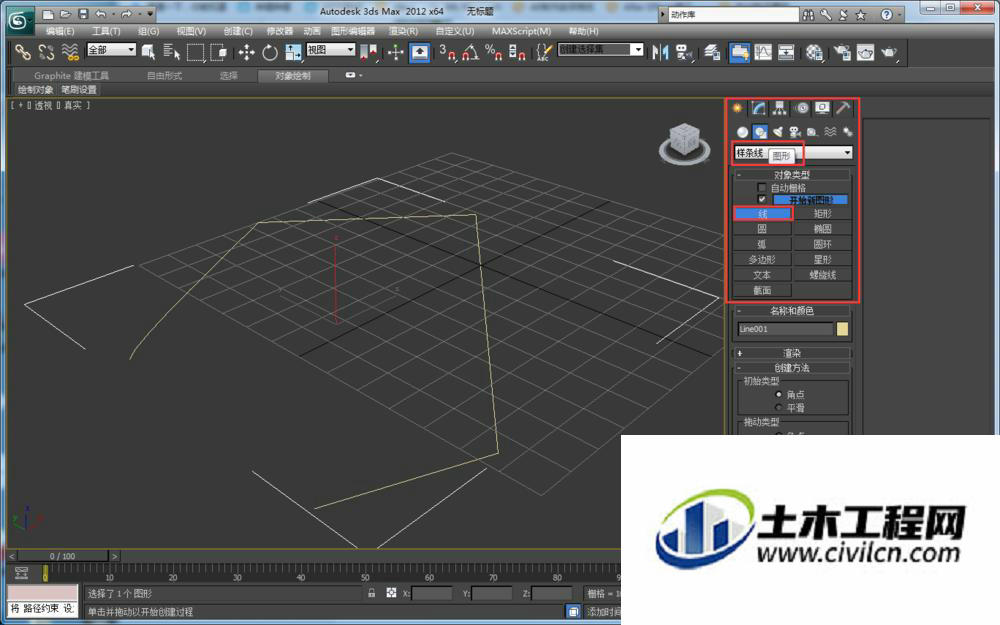The image size is (1000, 625).
Task: Open the Layer Manager icon
Action: click(x=712, y=52)
